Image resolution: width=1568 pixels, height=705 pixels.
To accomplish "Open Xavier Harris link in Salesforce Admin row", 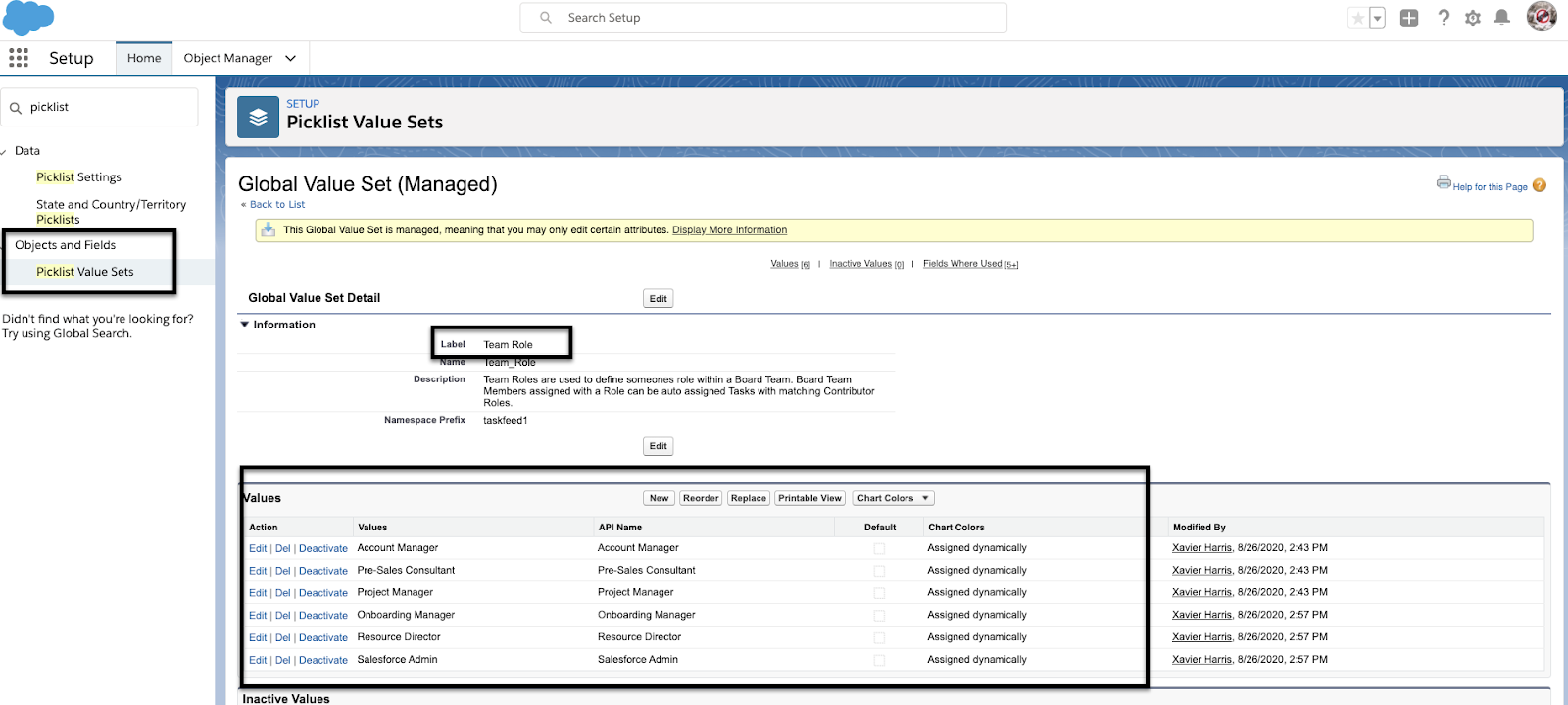I will [x=1201, y=660].
